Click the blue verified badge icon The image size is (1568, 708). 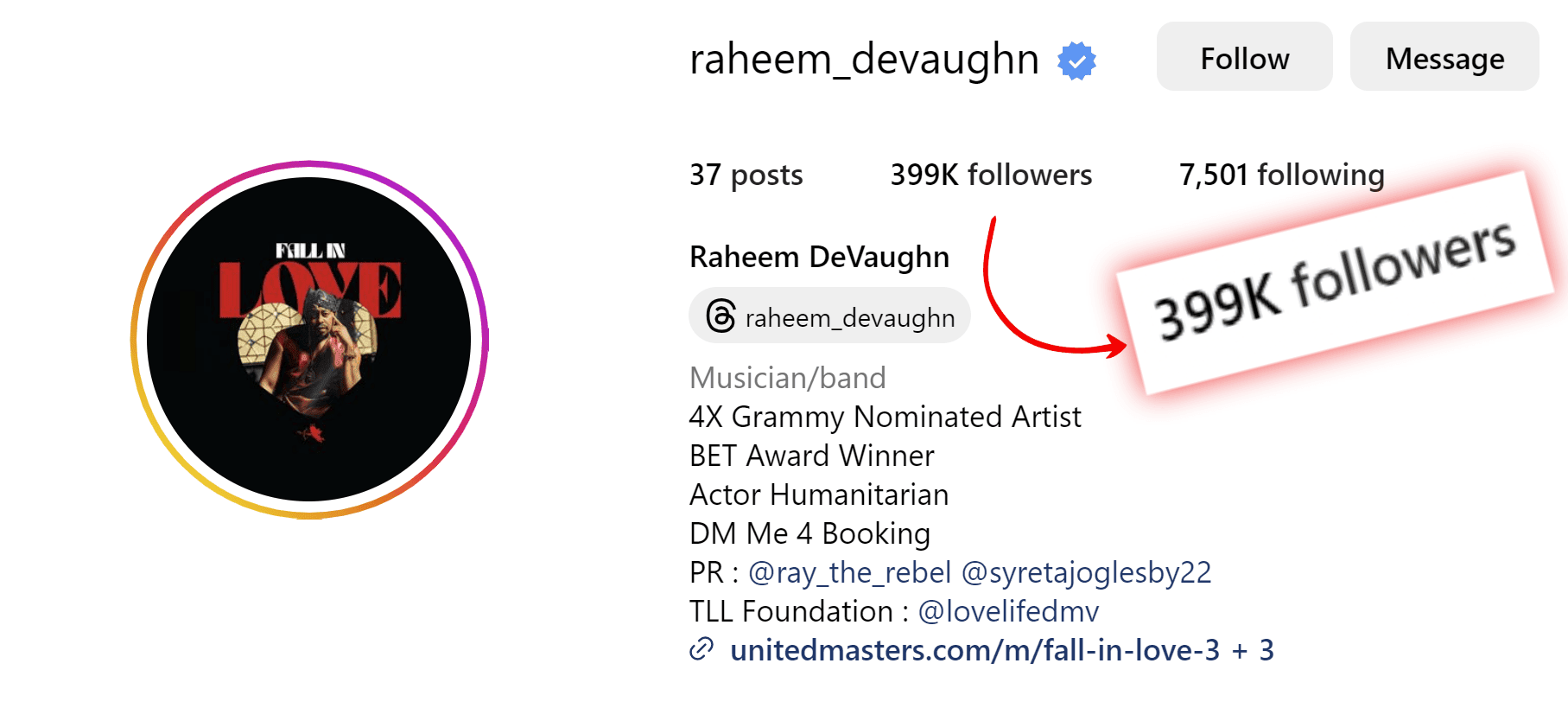coord(1076,61)
